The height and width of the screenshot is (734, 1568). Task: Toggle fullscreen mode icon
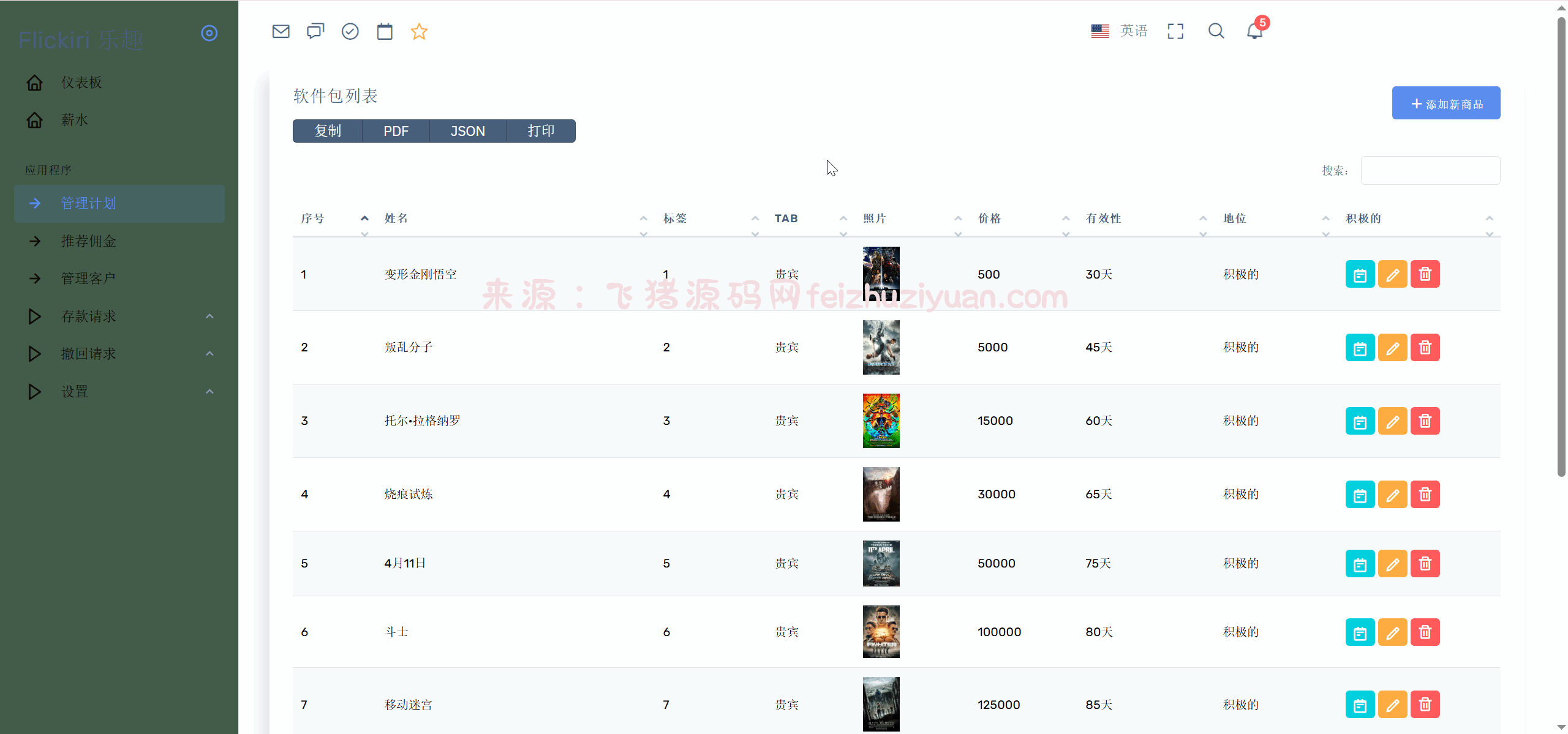[1175, 31]
